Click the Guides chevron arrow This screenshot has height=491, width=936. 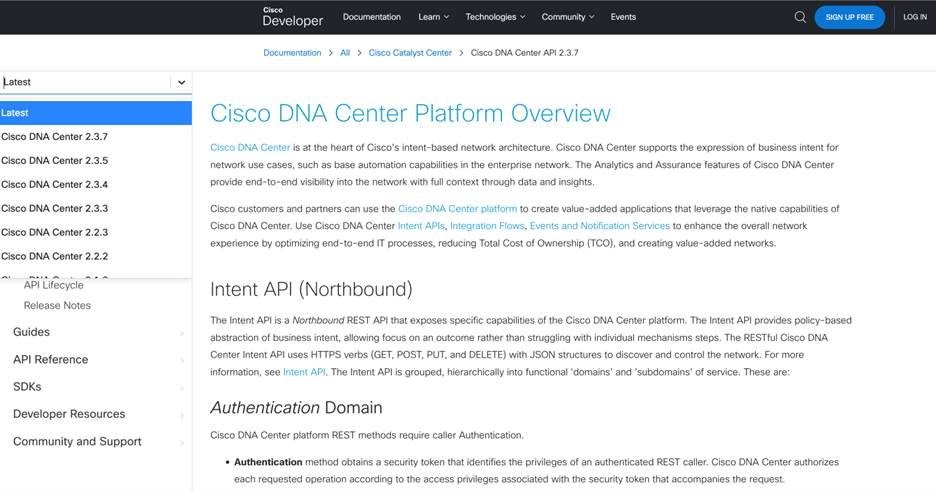(x=182, y=333)
